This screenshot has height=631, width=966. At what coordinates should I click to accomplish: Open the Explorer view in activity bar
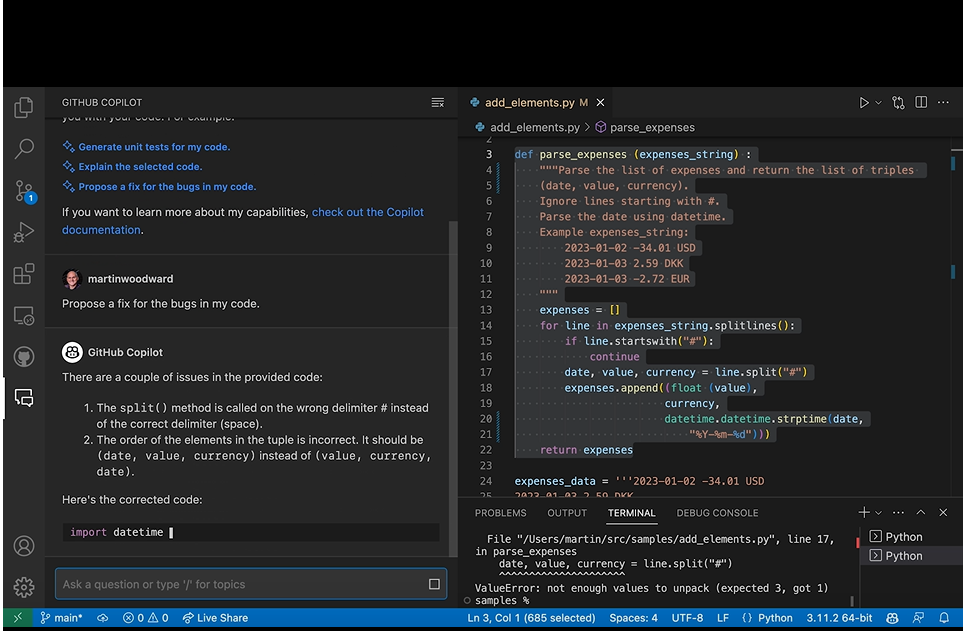(23, 107)
